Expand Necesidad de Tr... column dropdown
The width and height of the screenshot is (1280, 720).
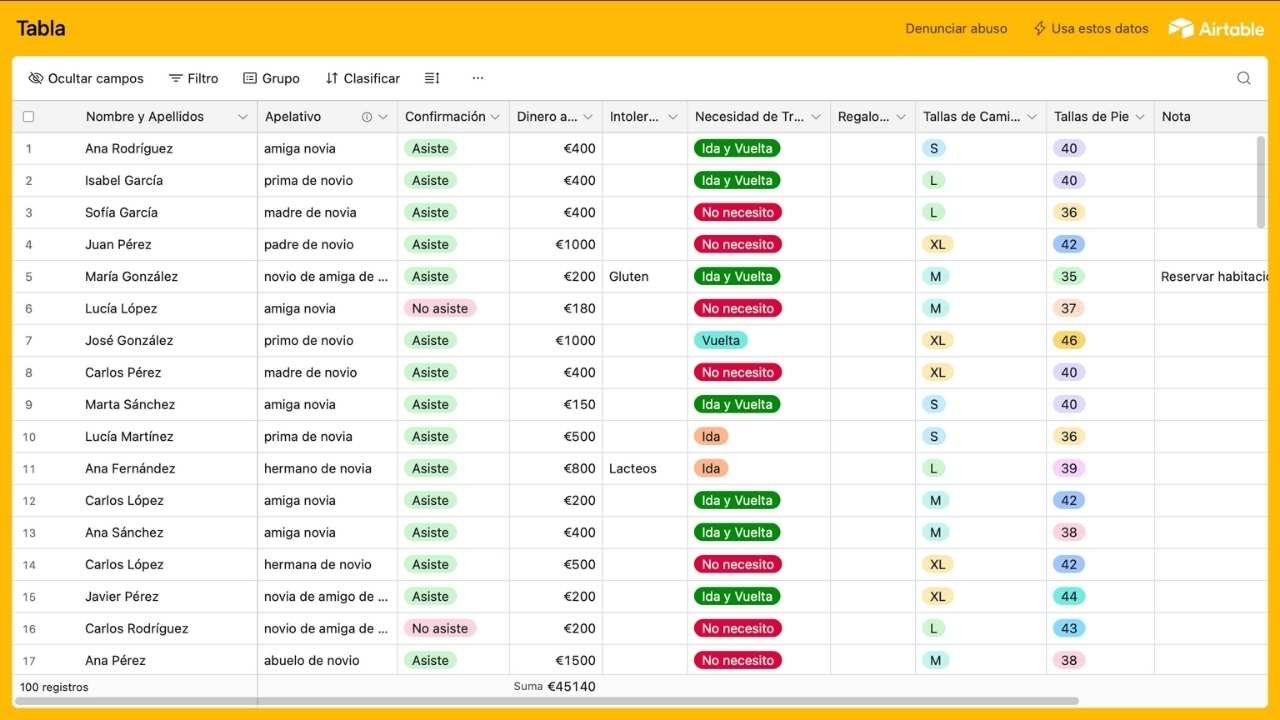pos(816,117)
